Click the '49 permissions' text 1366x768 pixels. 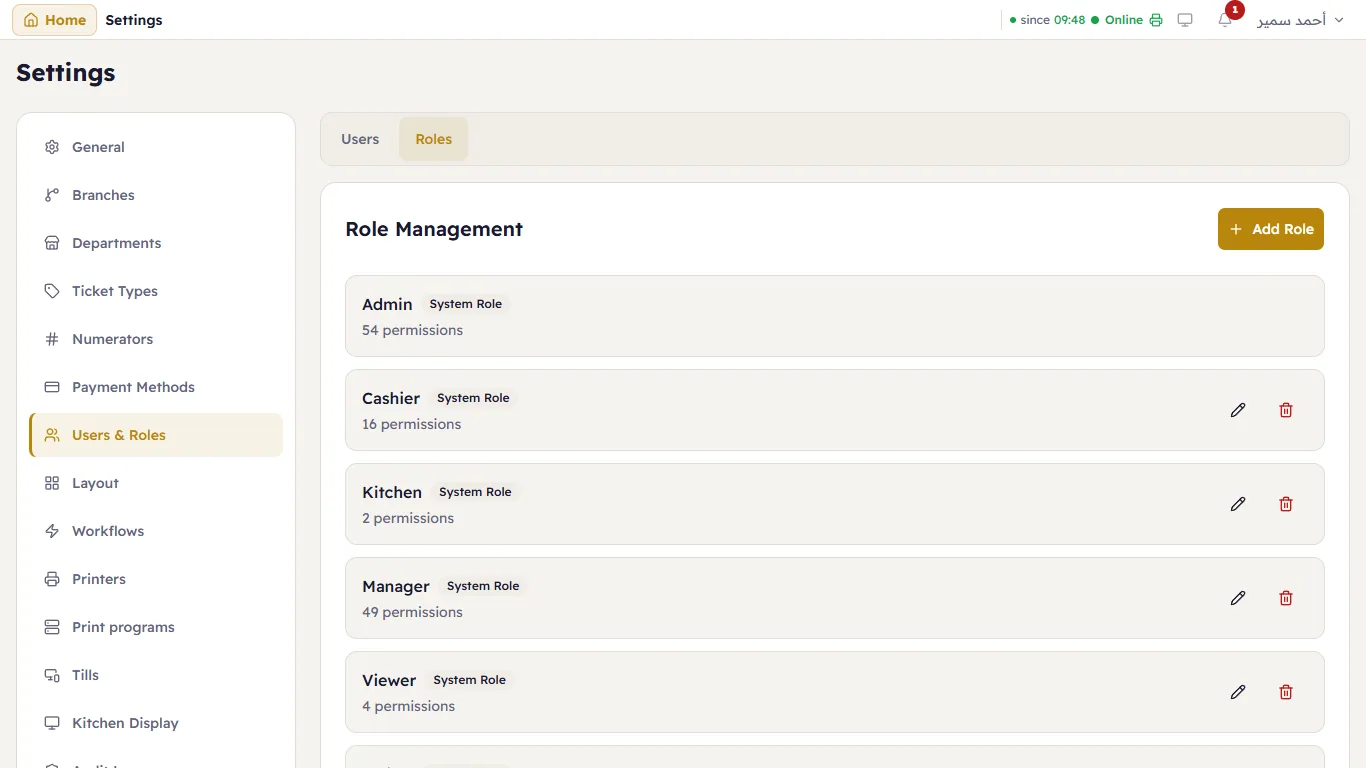[412, 612]
